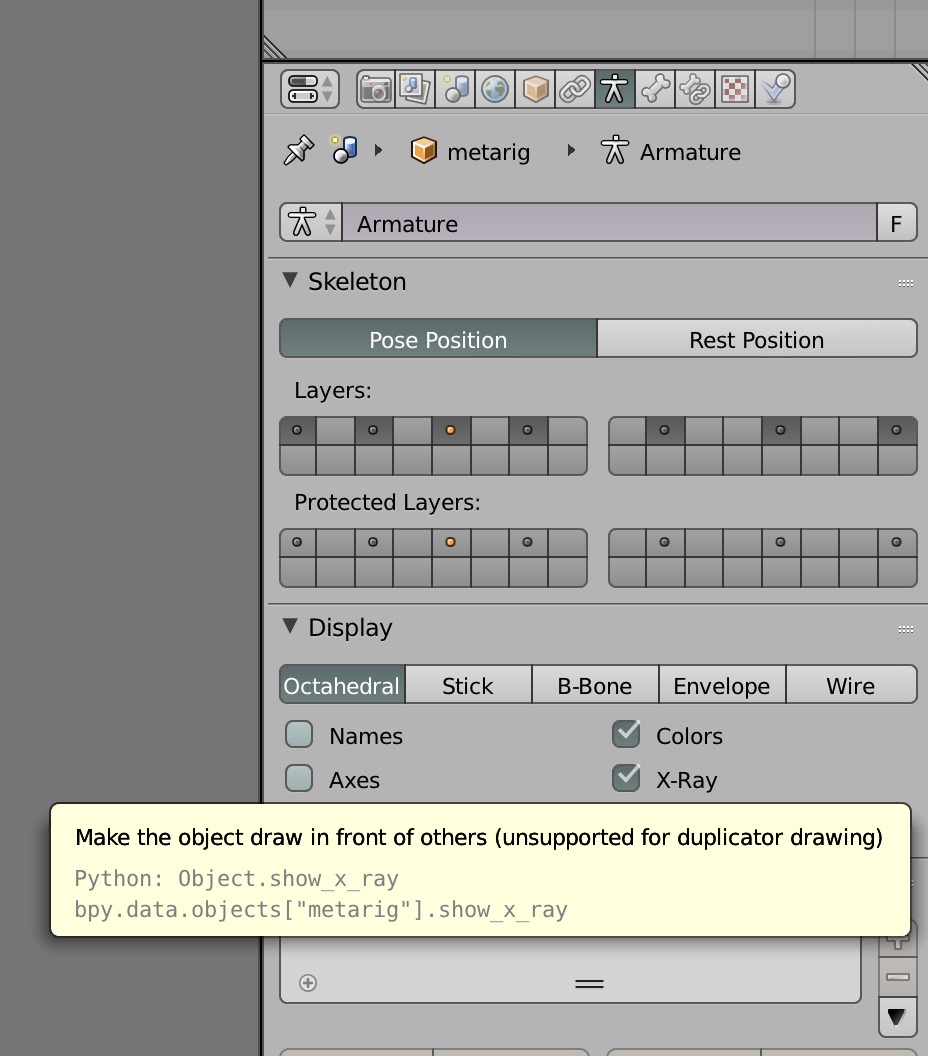Click the Armature label in the breadcrumb
928x1056 pixels.
click(x=690, y=152)
